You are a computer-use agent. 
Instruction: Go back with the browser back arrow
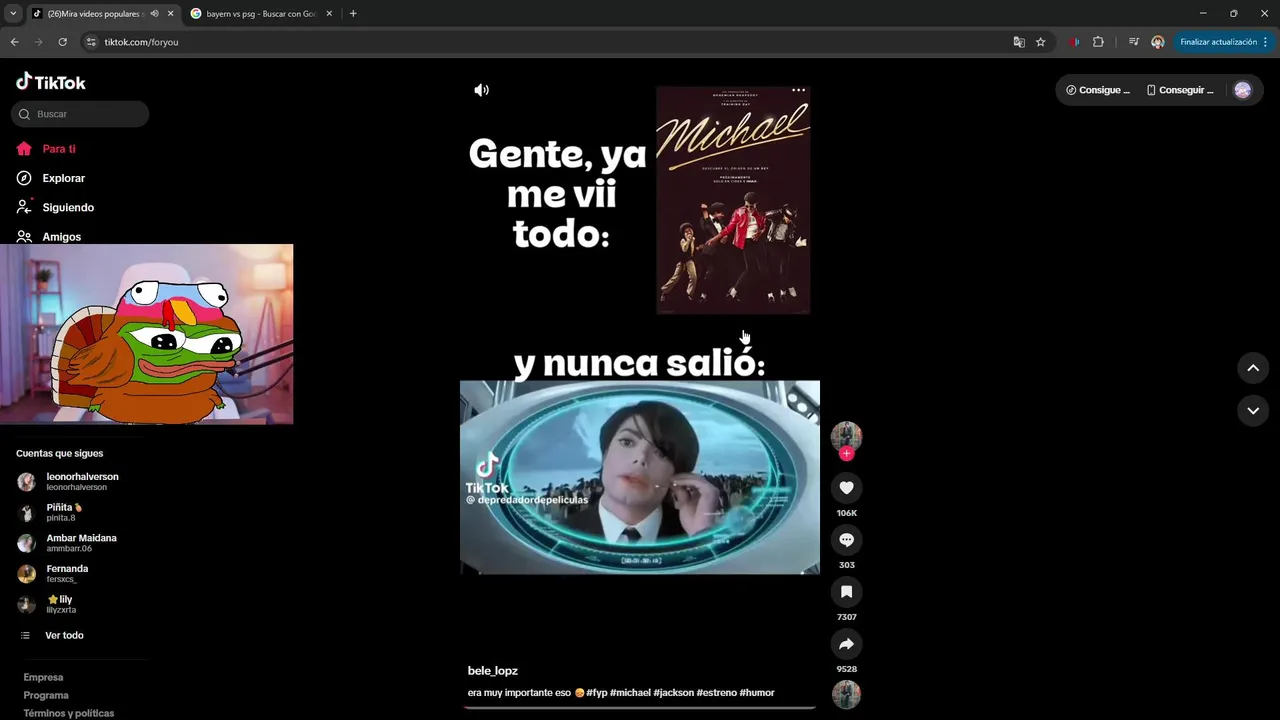tap(14, 42)
